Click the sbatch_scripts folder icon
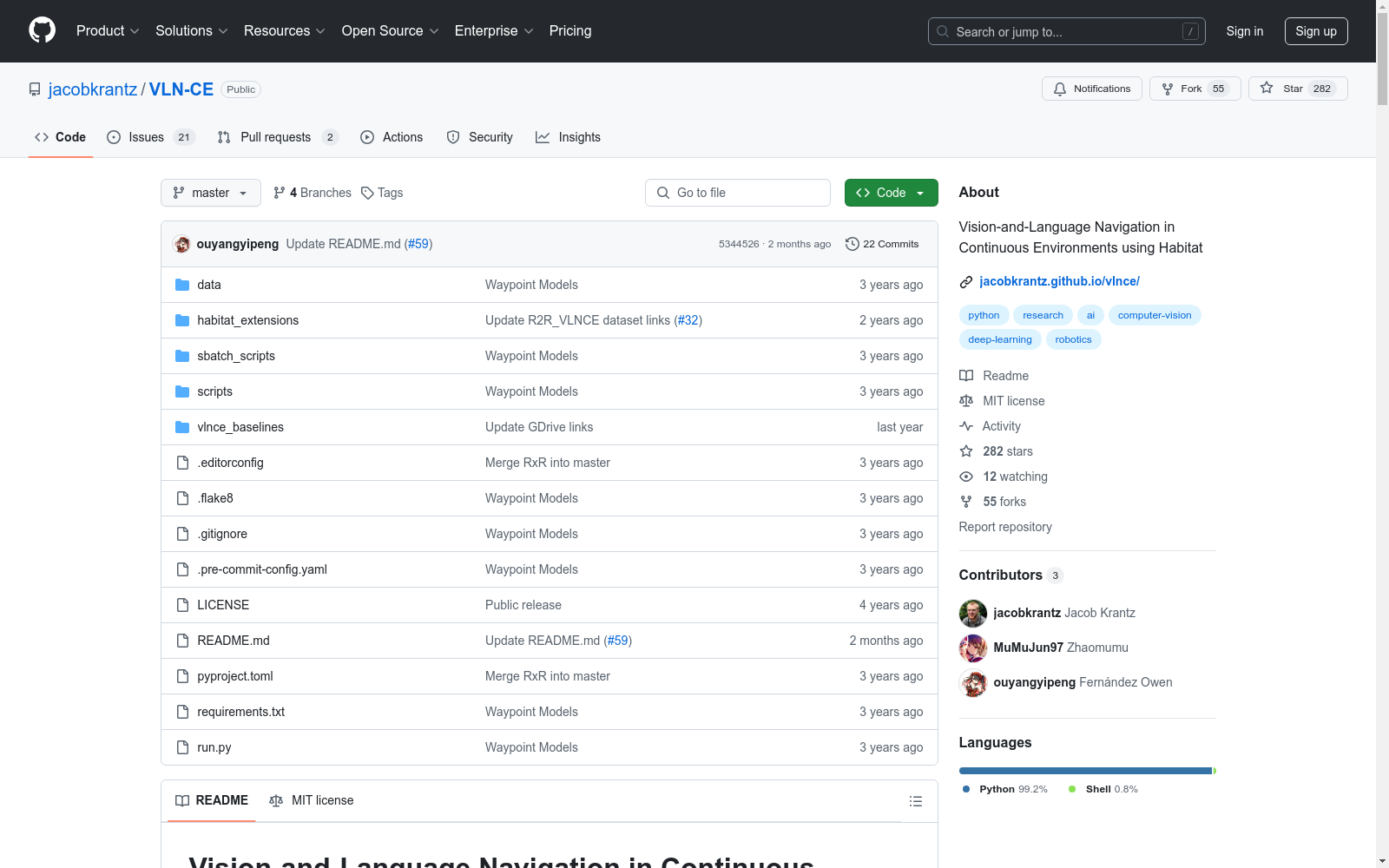Viewport: 1389px width, 868px height. [182, 356]
